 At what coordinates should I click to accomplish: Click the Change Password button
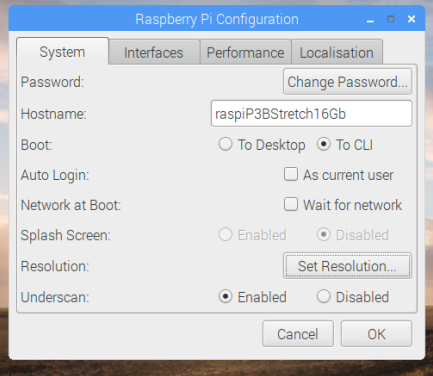tap(347, 82)
